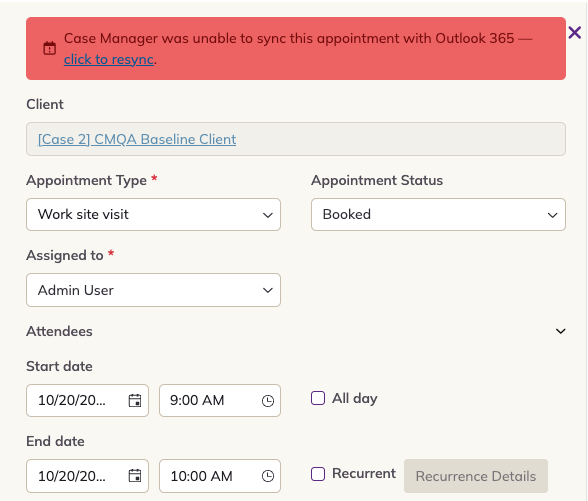Viewport: 588px width, 501px height.
Task: Expand the Attendees section chevron
Action: point(561,331)
